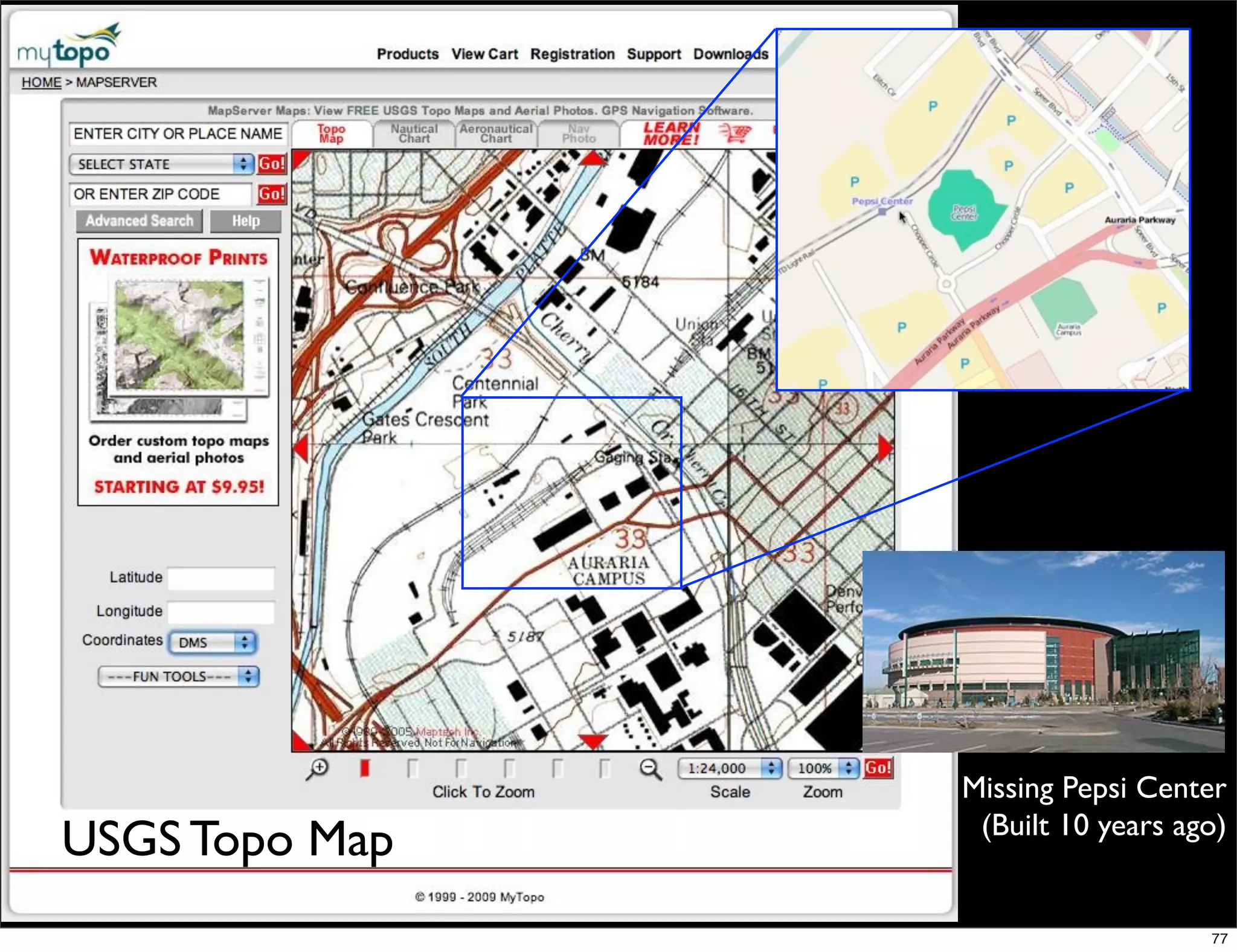1237x952 pixels.
Task: Follow the HOME breadcrumb link
Action: (x=41, y=82)
